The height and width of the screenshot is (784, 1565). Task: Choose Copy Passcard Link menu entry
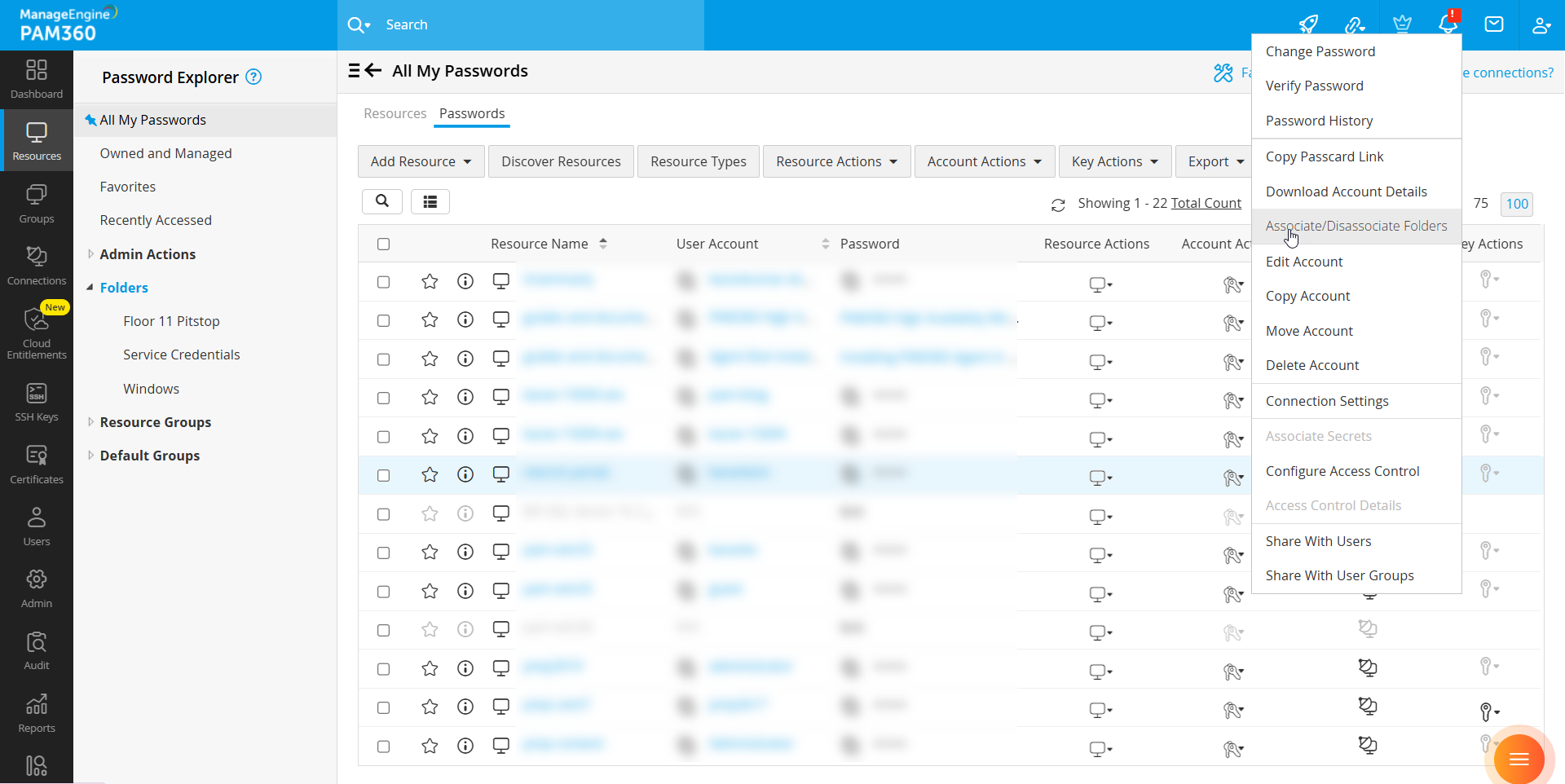[x=1356, y=156]
